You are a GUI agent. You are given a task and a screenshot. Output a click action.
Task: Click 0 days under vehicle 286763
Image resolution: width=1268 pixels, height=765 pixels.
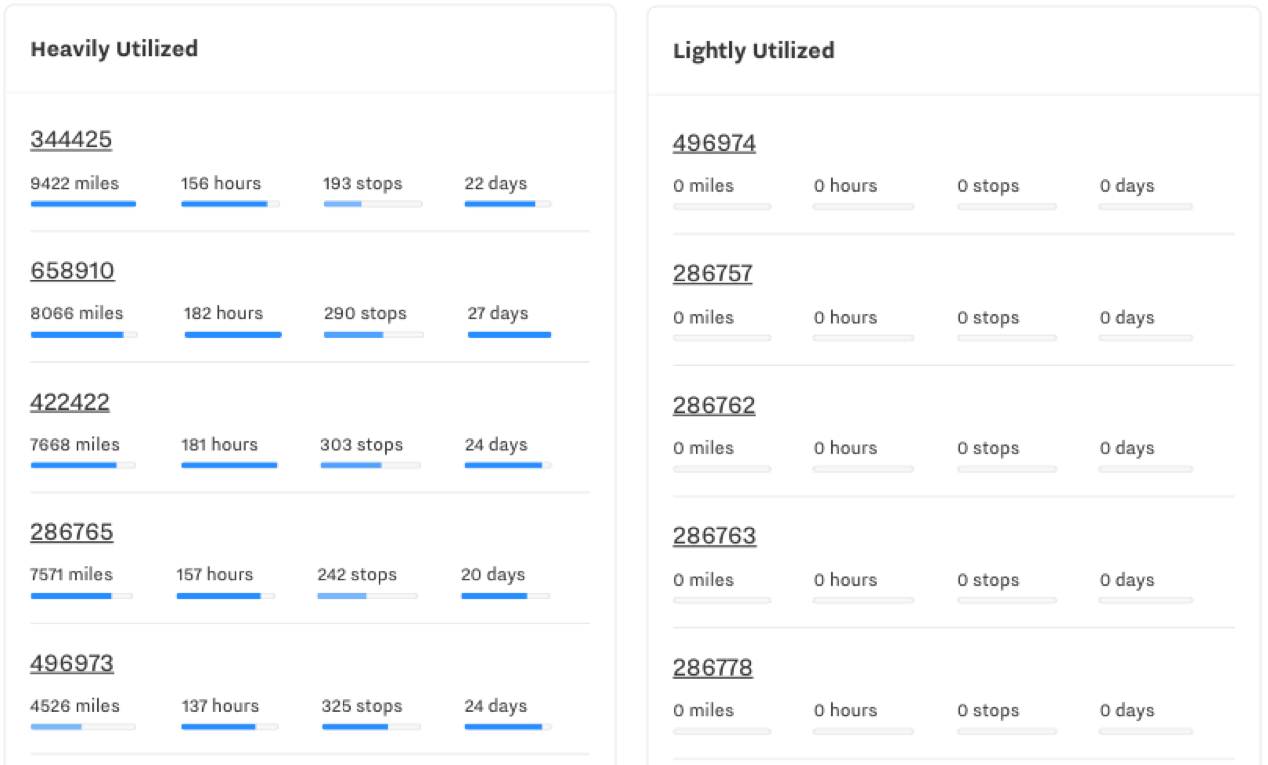[1127, 579]
